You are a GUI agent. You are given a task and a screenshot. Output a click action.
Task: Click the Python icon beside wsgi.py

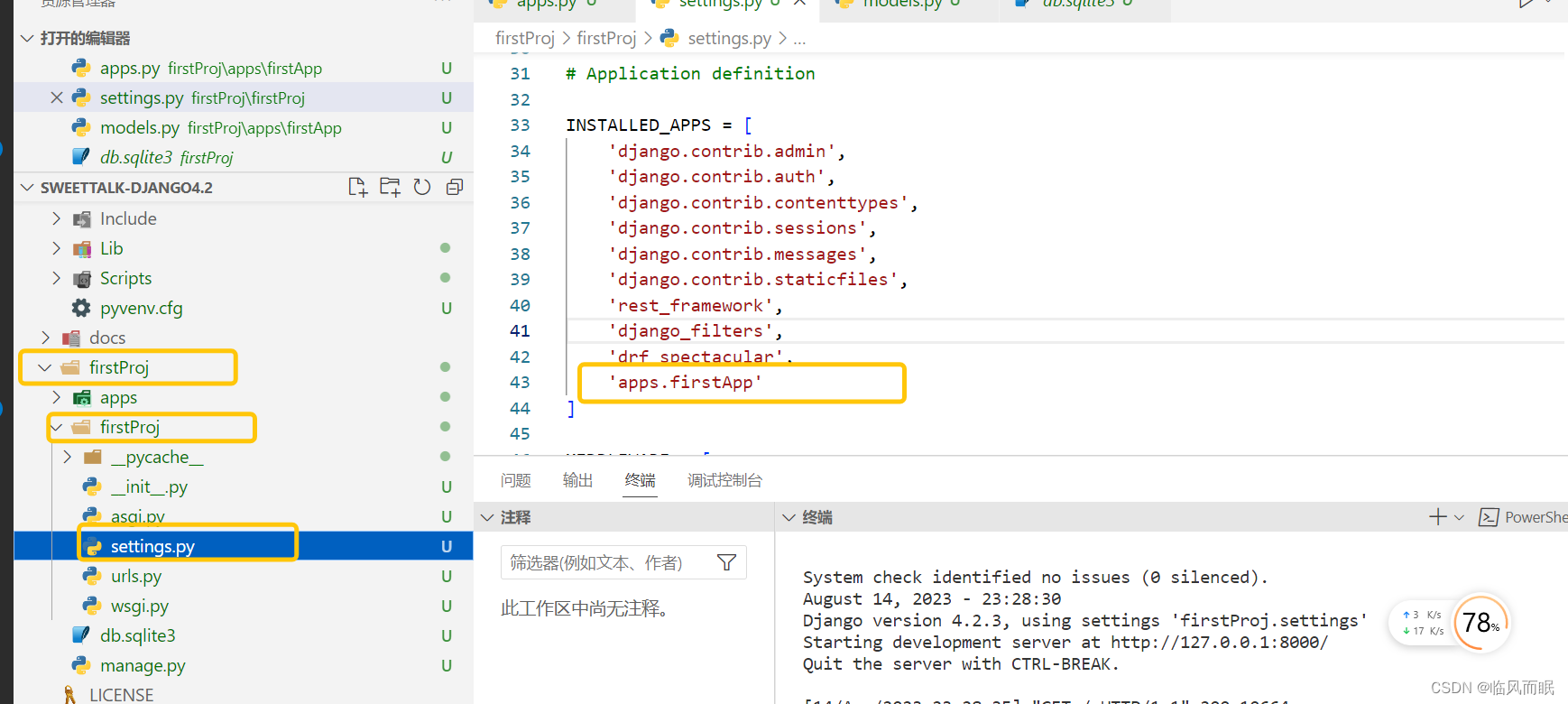[x=92, y=606]
